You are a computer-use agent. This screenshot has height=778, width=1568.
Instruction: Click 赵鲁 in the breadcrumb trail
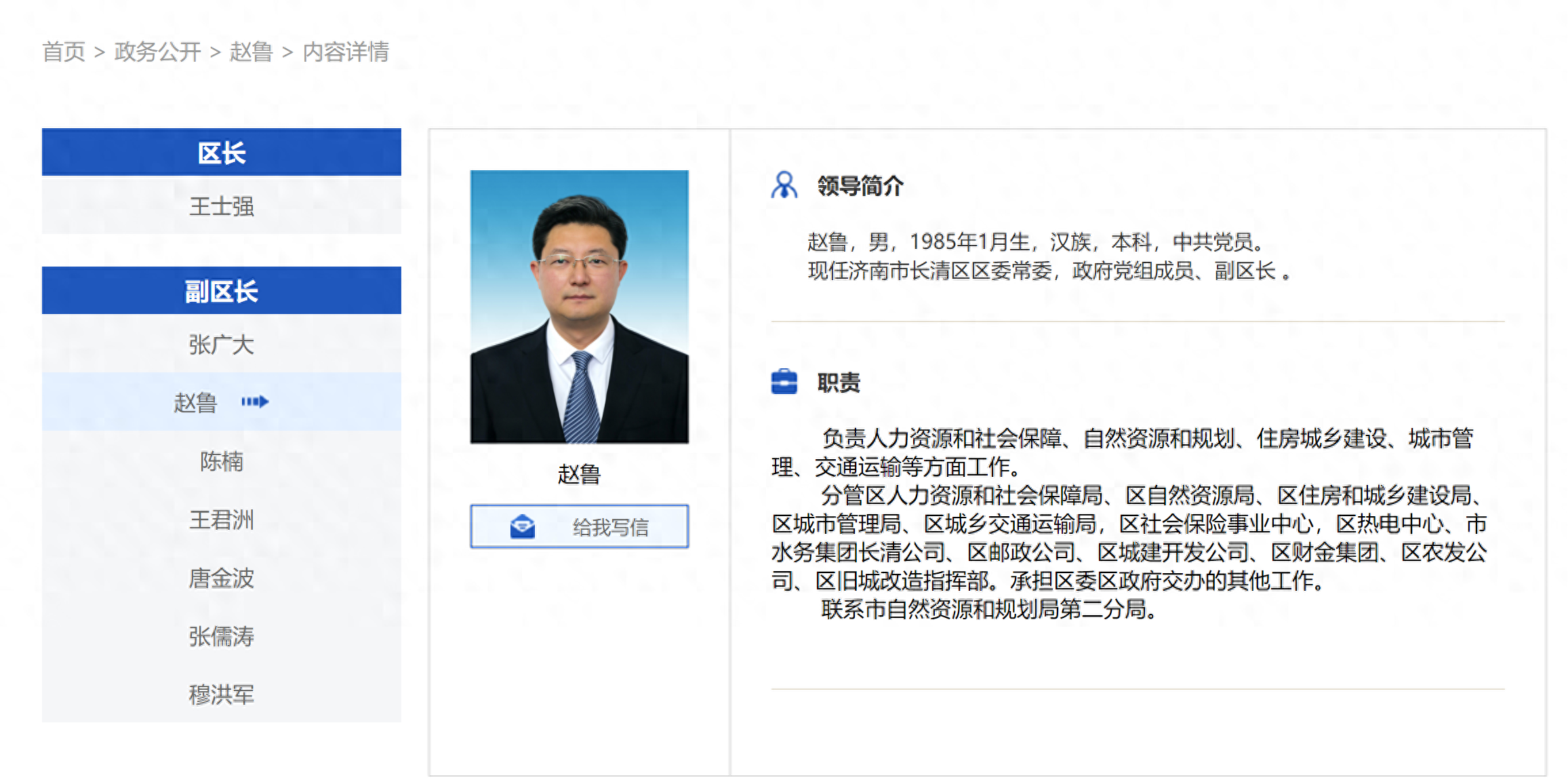251,52
